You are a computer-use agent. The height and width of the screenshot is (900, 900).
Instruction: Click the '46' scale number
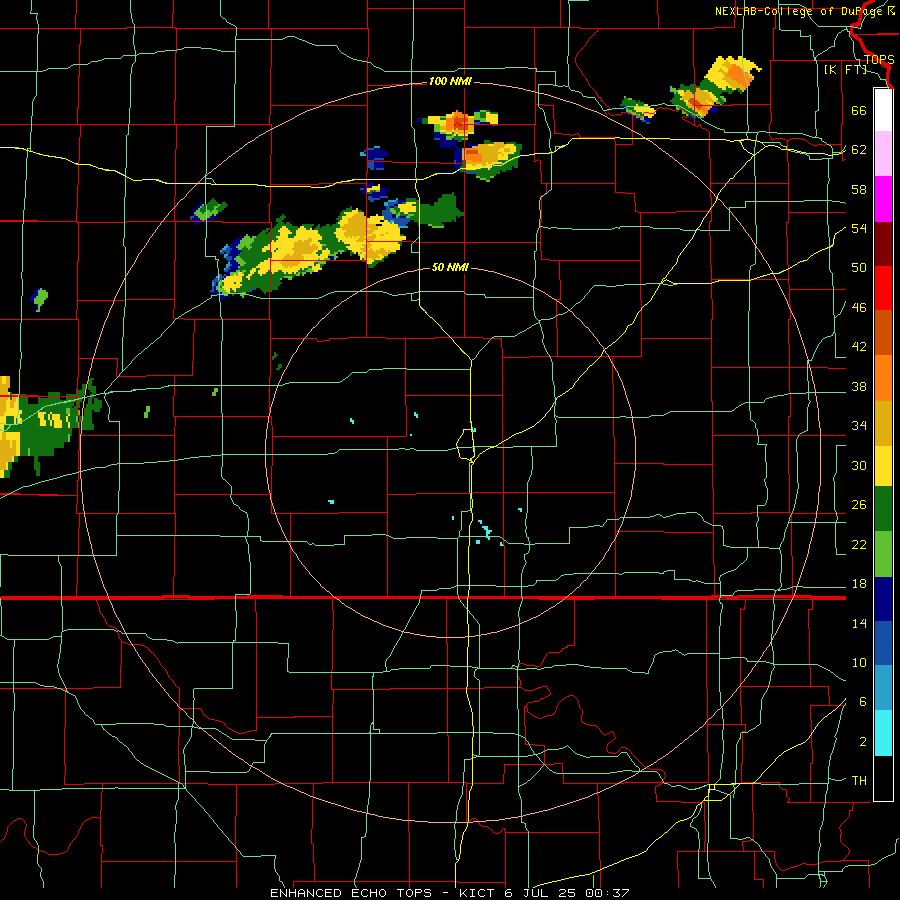859,308
